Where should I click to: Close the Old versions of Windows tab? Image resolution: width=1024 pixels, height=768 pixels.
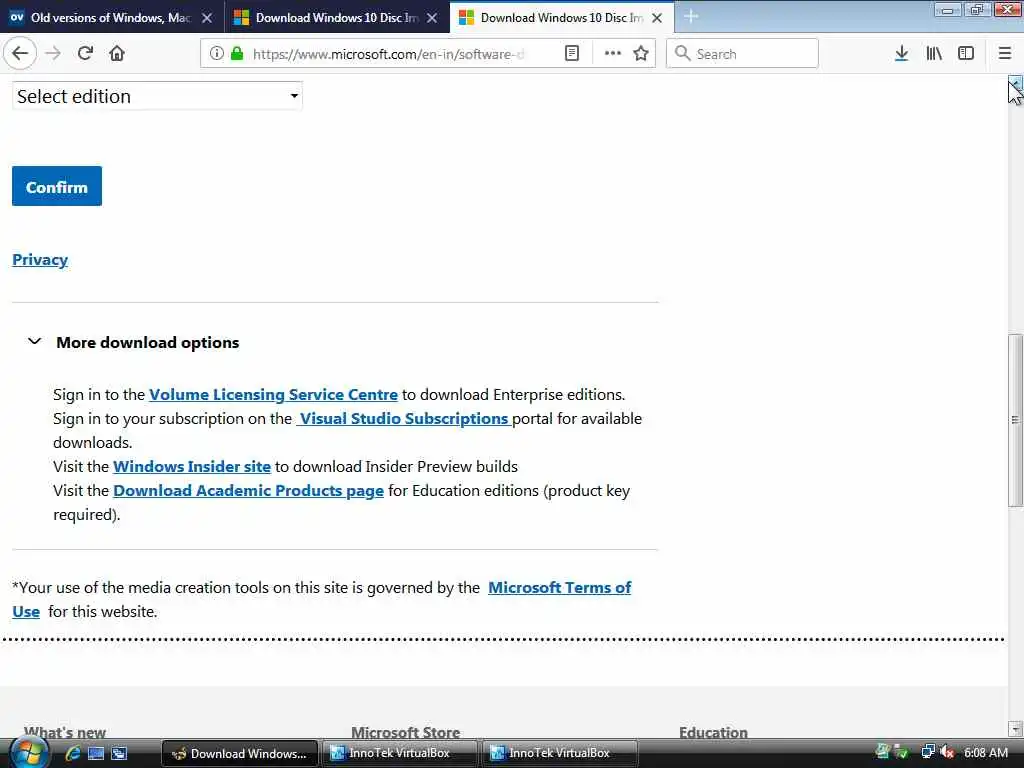(206, 18)
